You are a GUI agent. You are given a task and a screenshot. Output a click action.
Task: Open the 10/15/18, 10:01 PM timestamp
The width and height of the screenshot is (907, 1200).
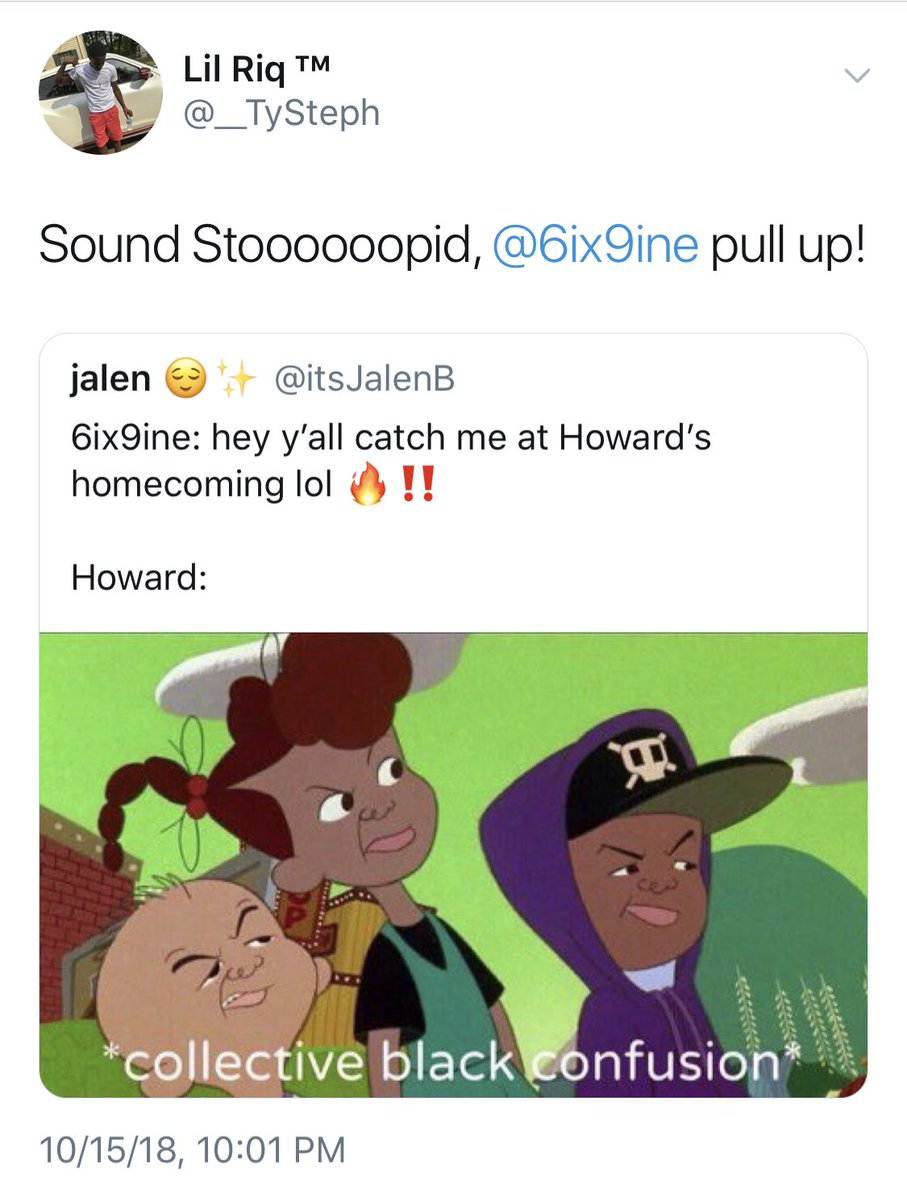[192, 1149]
